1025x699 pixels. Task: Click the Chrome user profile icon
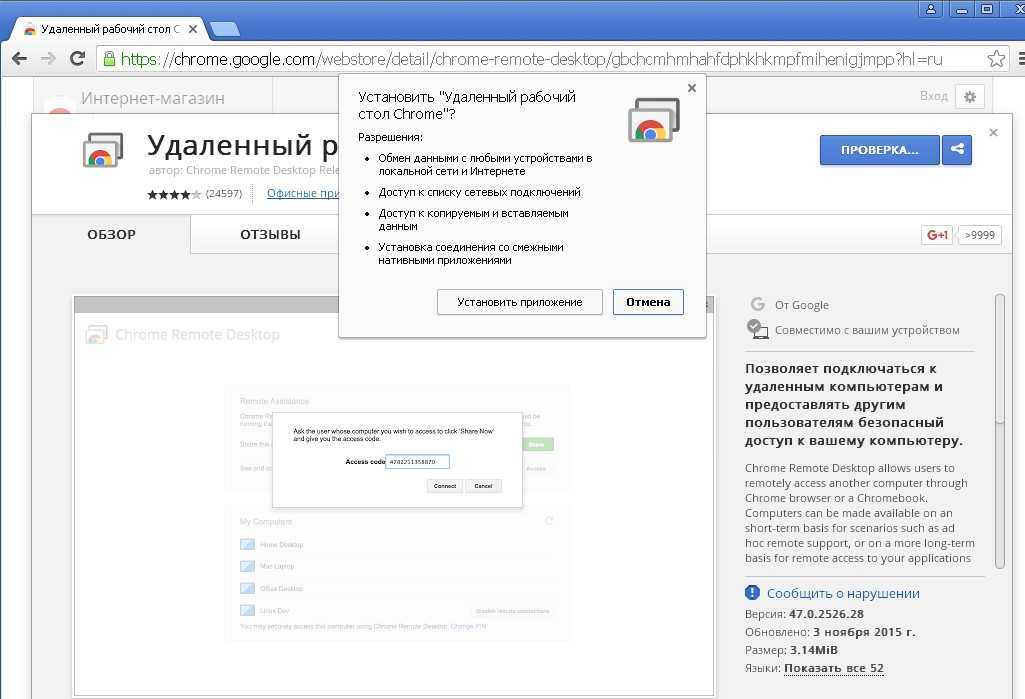click(930, 9)
